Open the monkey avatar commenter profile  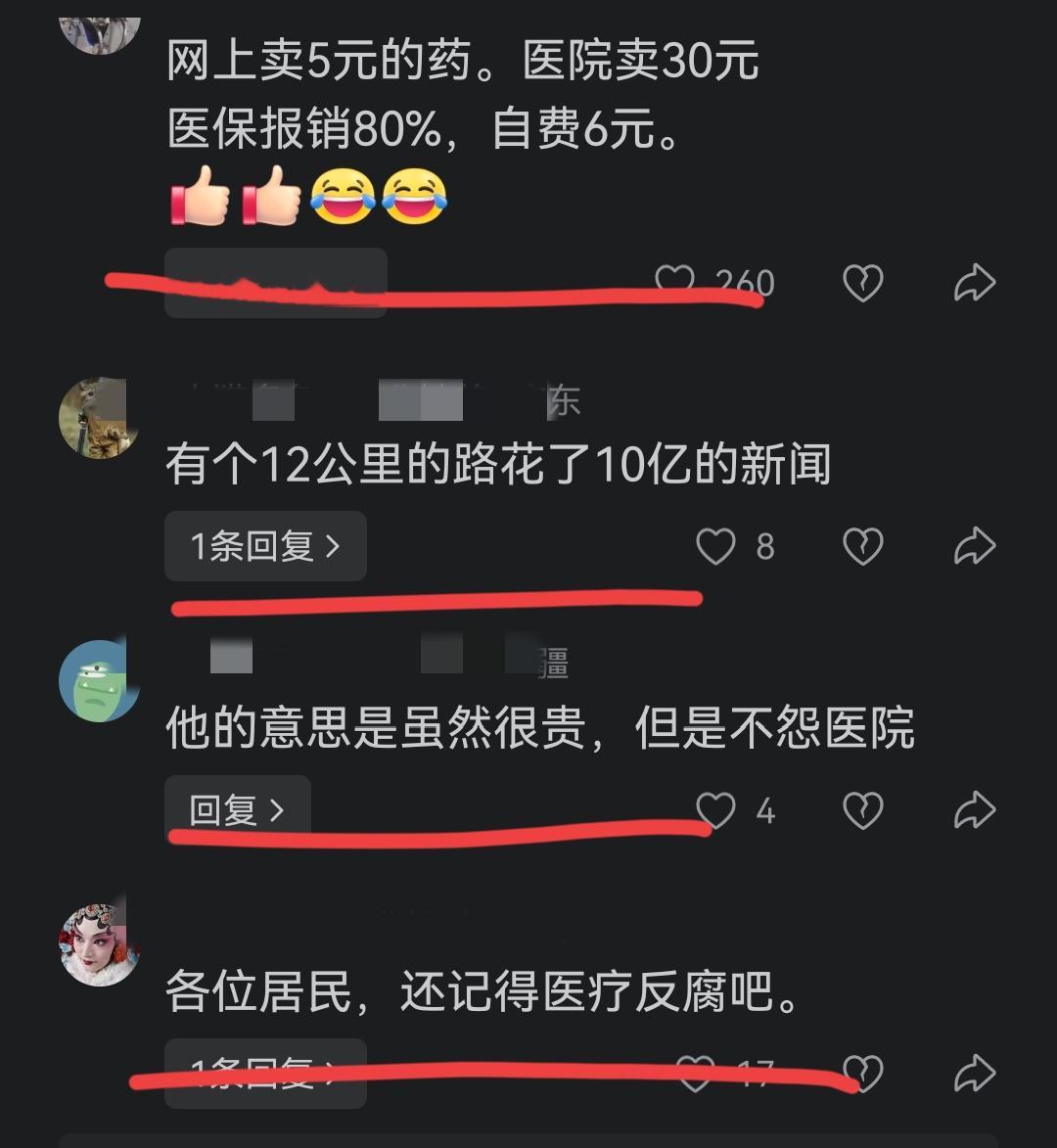coord(99,418)
